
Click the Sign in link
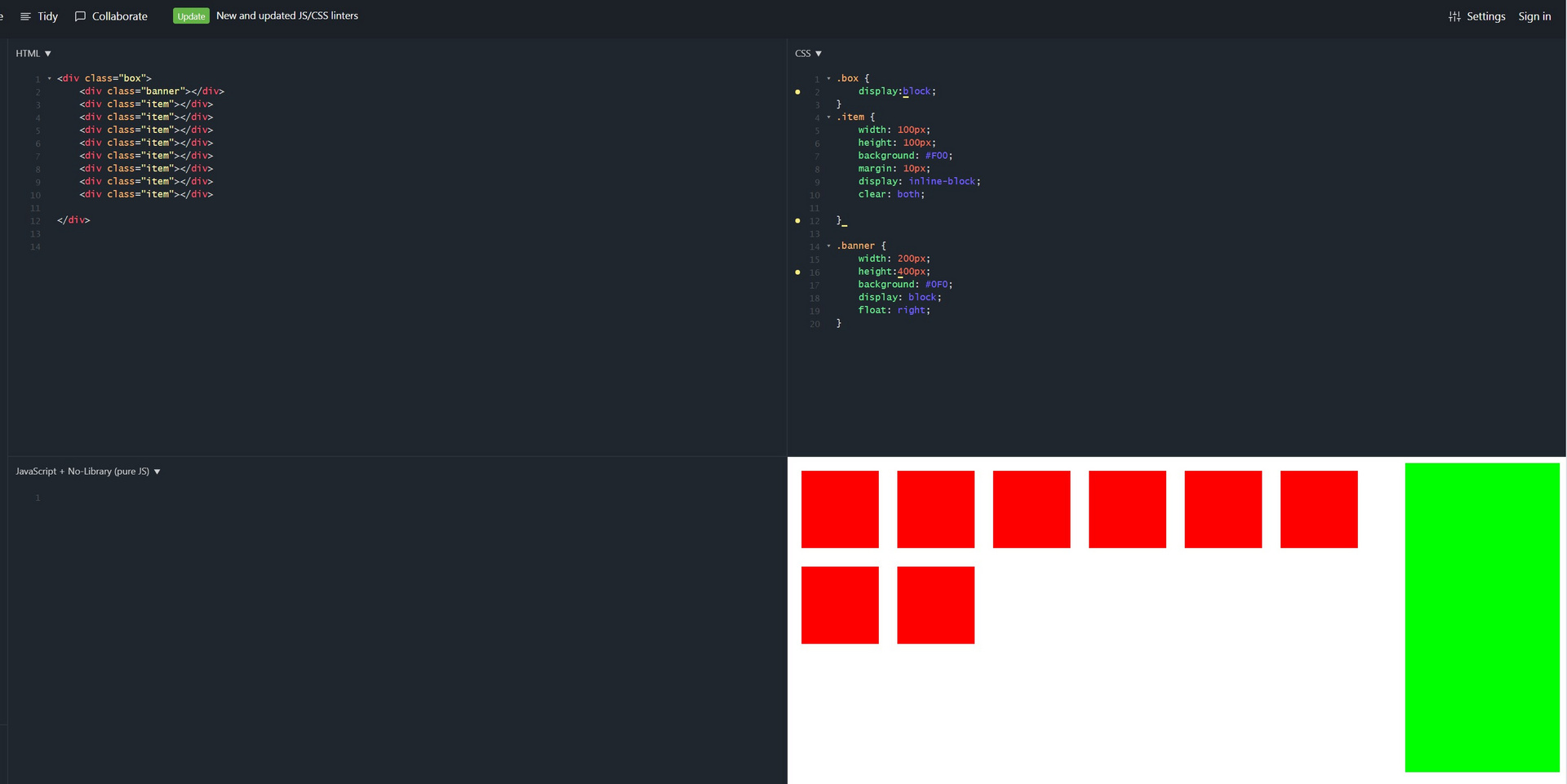pyautogui.click(x=1534, y=16)
